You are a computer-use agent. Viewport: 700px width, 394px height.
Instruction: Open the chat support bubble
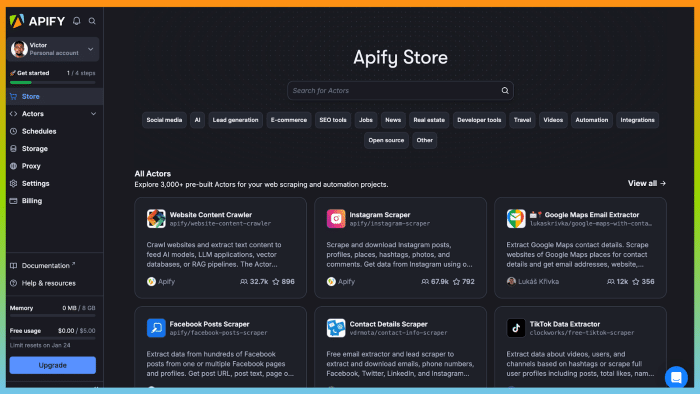[x=676, y=377]
